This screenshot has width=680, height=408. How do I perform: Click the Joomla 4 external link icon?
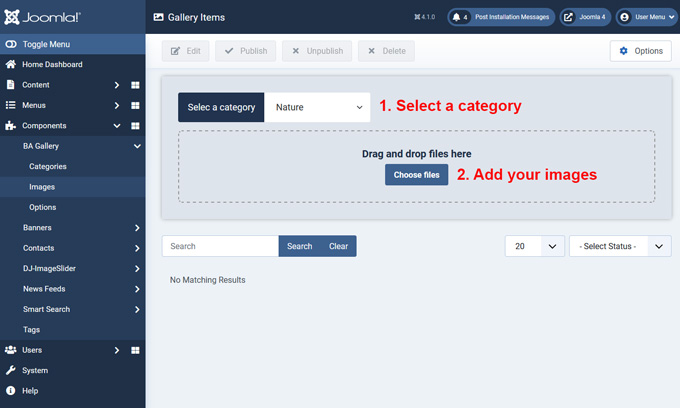pos(568,17)
